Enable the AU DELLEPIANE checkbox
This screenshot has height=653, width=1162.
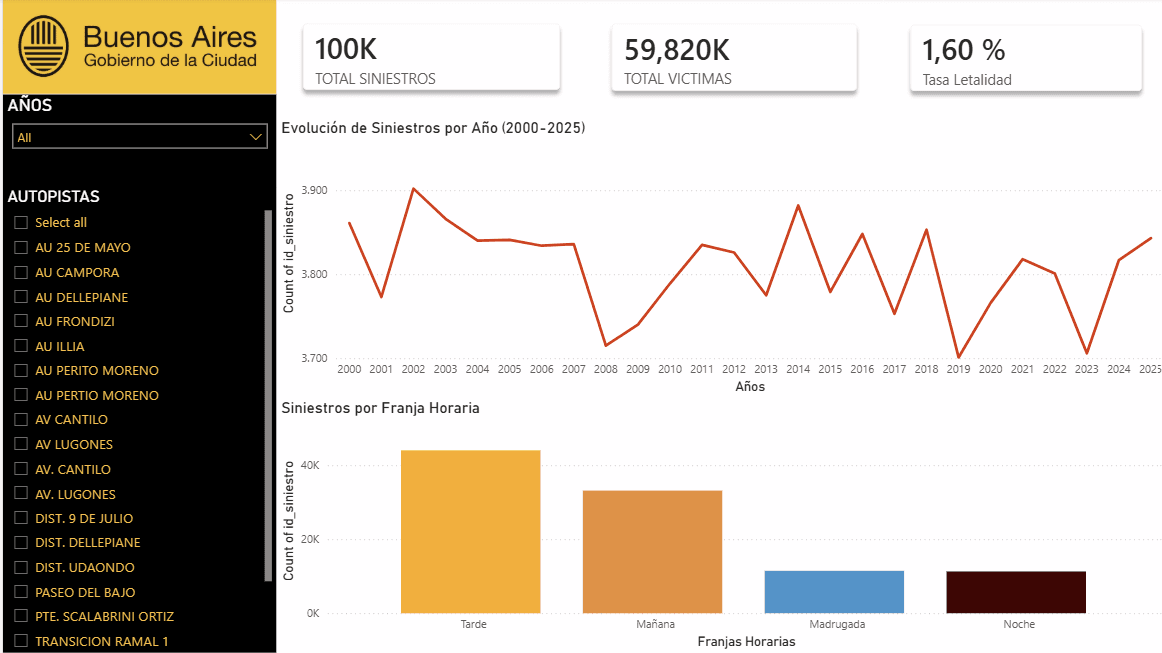pos(21,296)
